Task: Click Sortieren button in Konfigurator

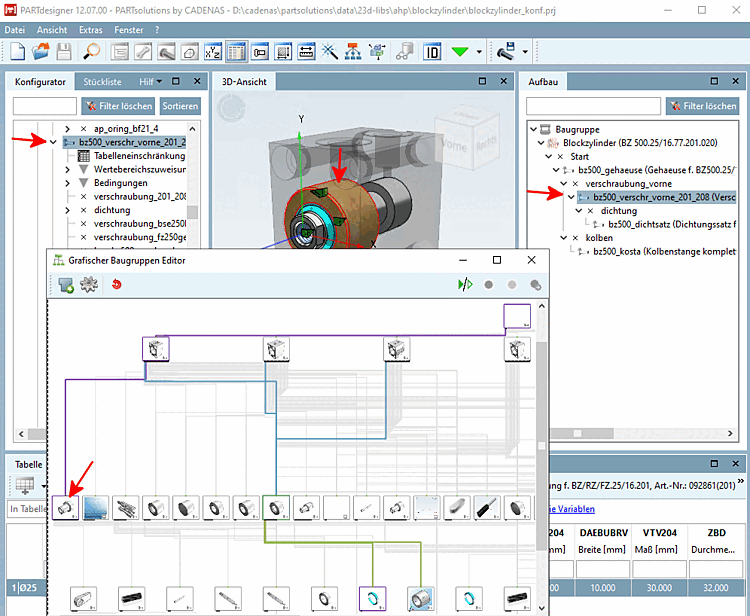Action: point(180,105)
